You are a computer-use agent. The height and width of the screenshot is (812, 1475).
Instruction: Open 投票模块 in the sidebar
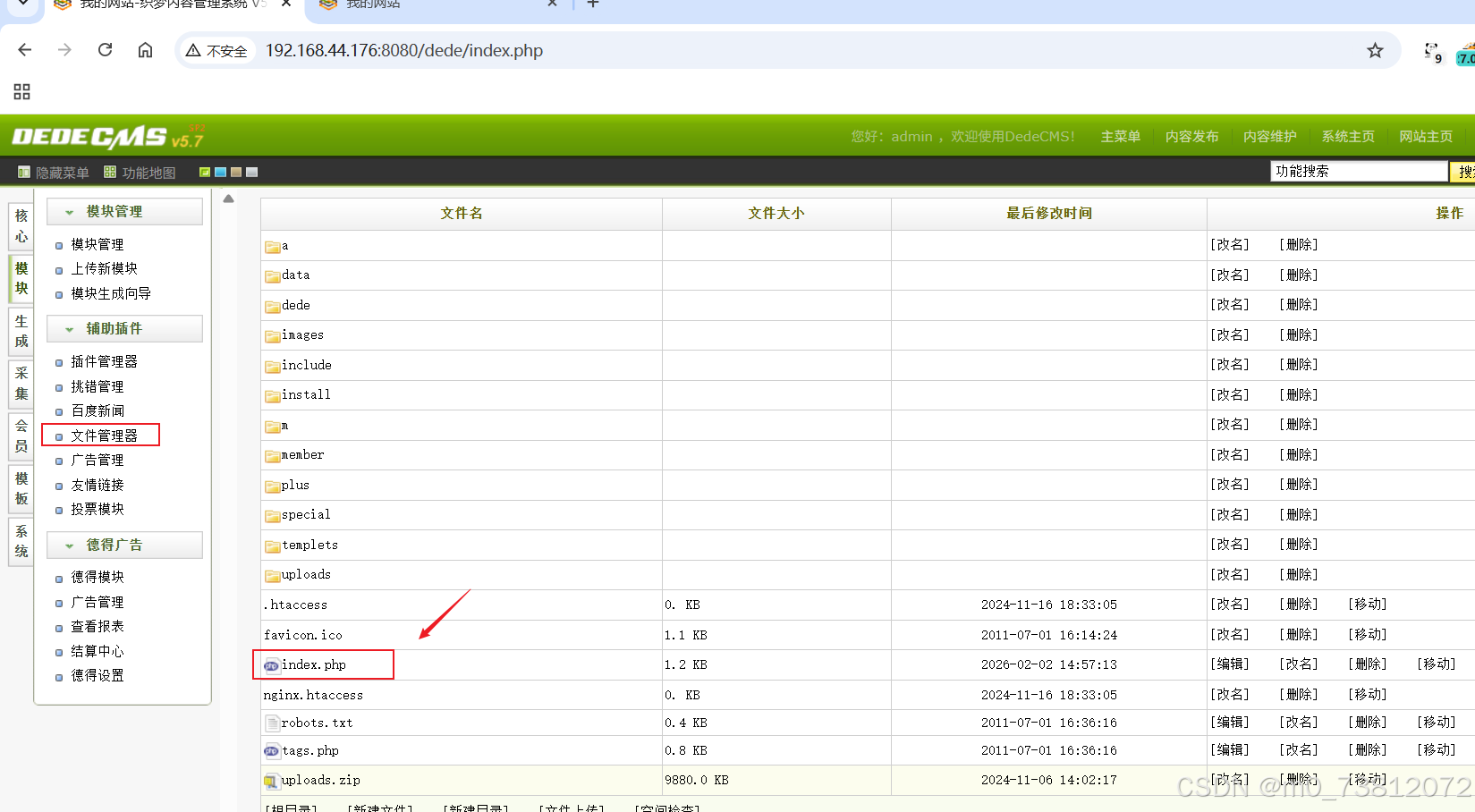point(97,509)
